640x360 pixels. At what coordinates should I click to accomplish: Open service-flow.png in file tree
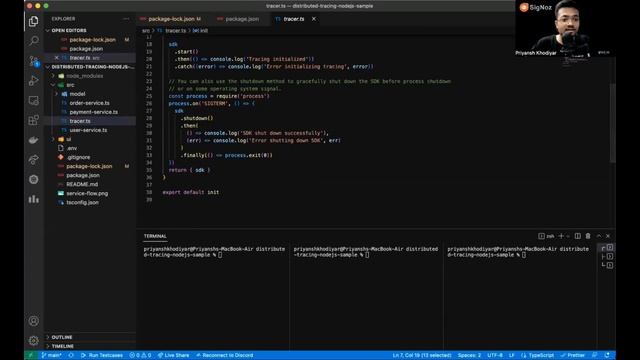coord(87,193)
